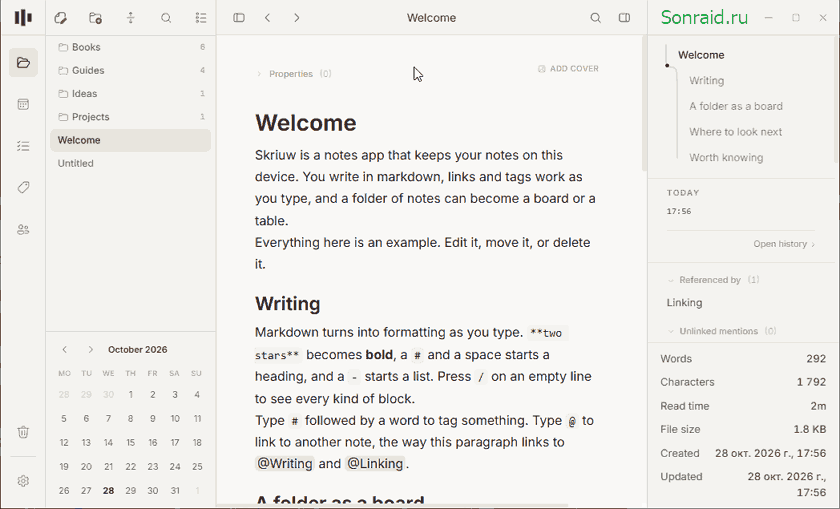Open the sidebar search magnifier icon
Viewport: 840px width, 509px height.
166,18
